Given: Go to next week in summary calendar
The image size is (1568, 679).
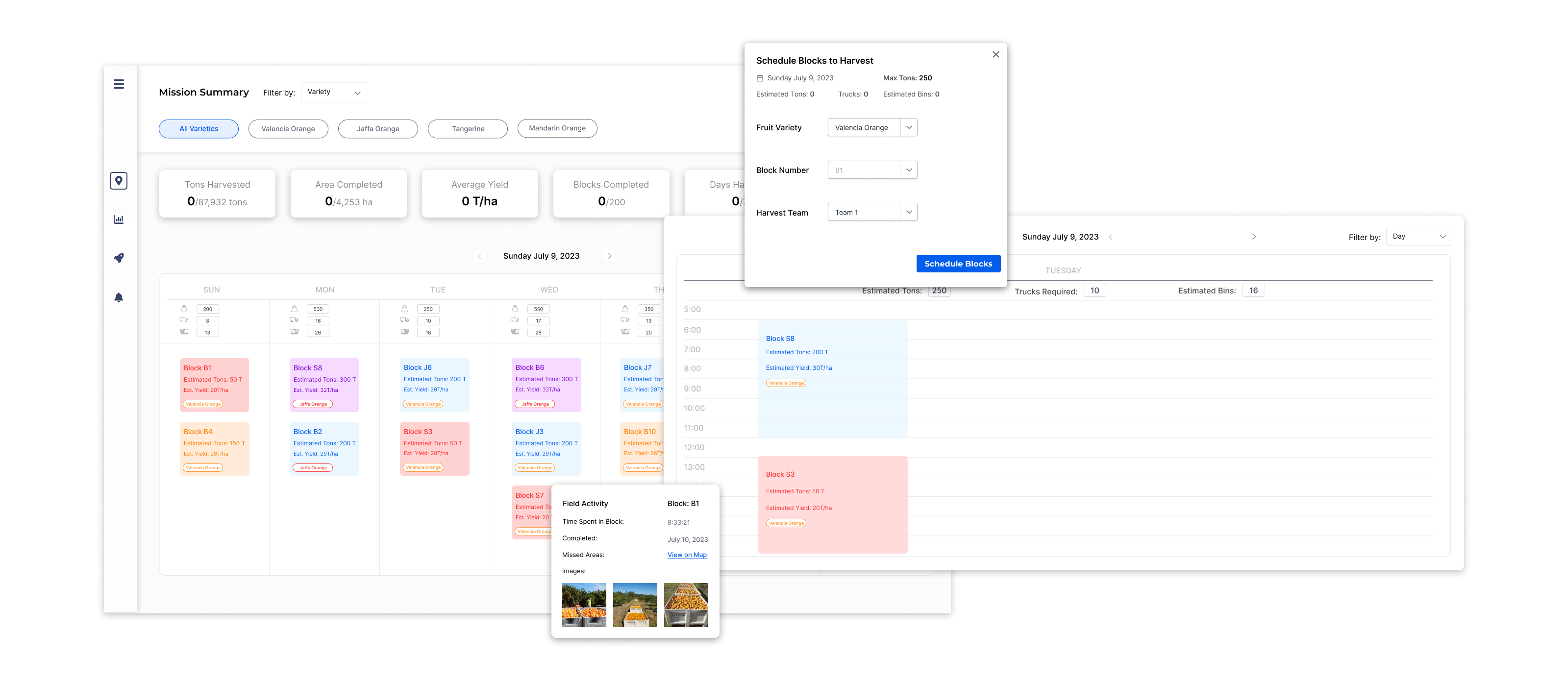Looking at the screenshot, I should (x=609, y=256).
